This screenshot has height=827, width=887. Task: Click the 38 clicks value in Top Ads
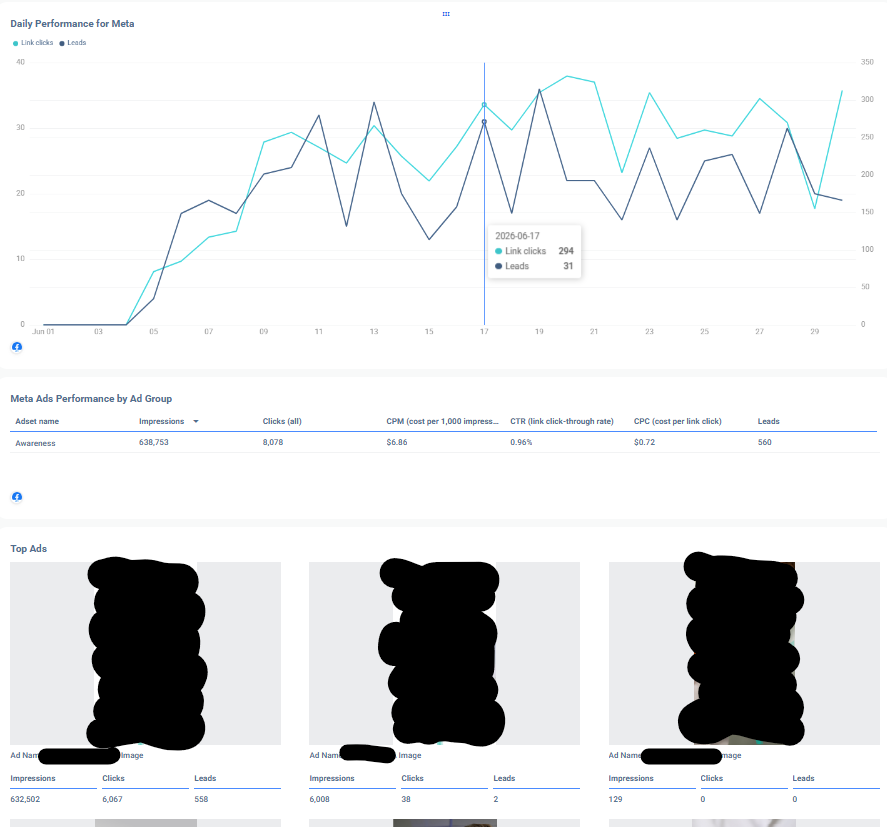(x=406, y=799)
